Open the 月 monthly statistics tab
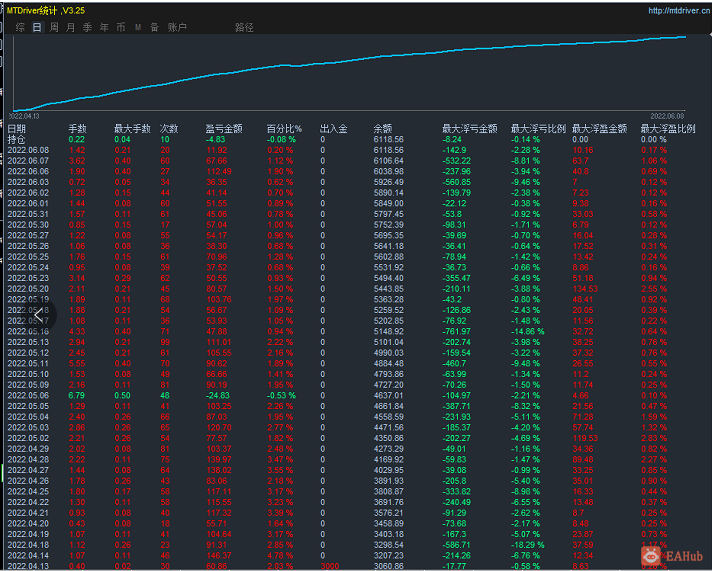Image resolution: width=712 pixels, height=571 pixels. tap(70, 28)
